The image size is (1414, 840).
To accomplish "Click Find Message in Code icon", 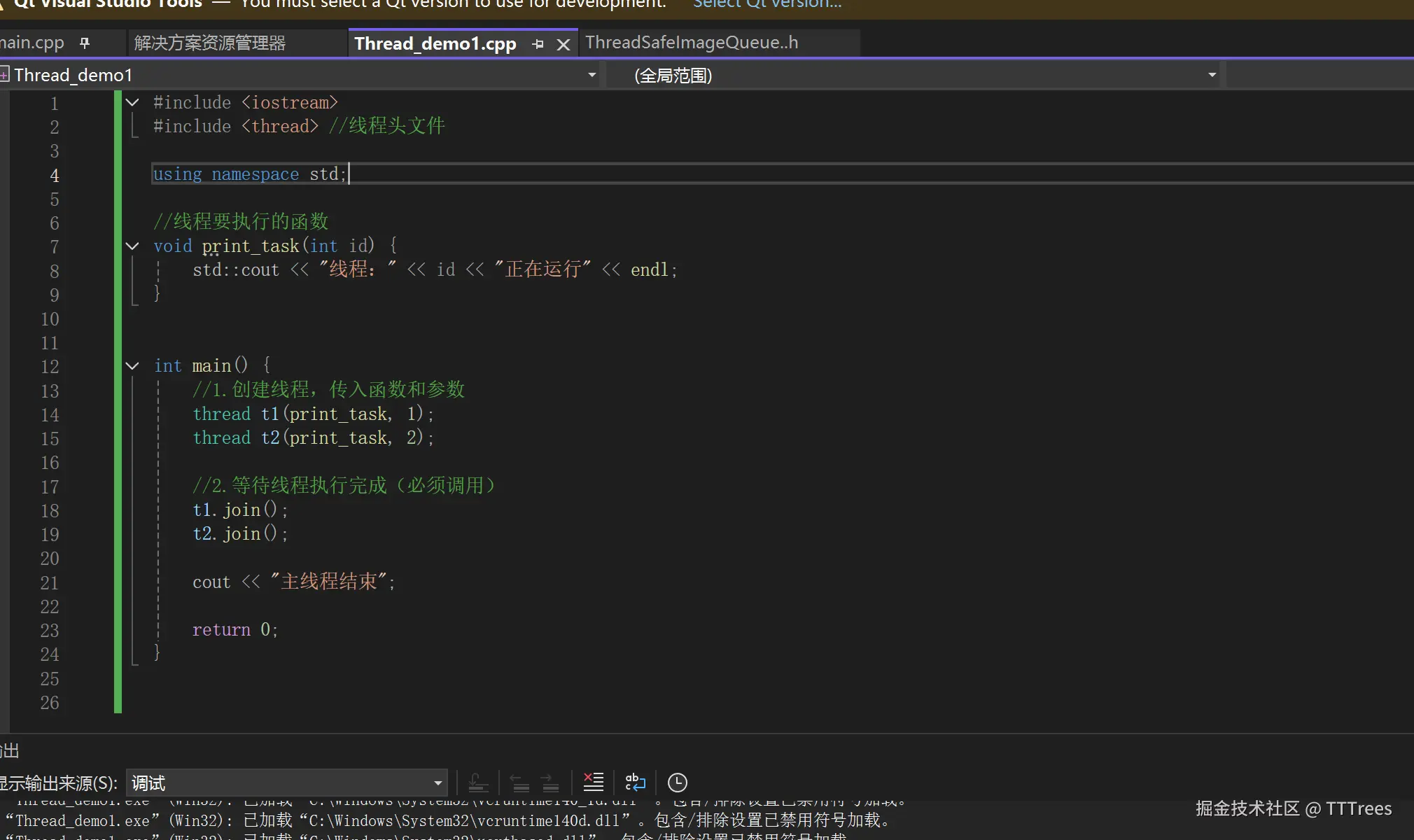I will click(x=478, y=782).
